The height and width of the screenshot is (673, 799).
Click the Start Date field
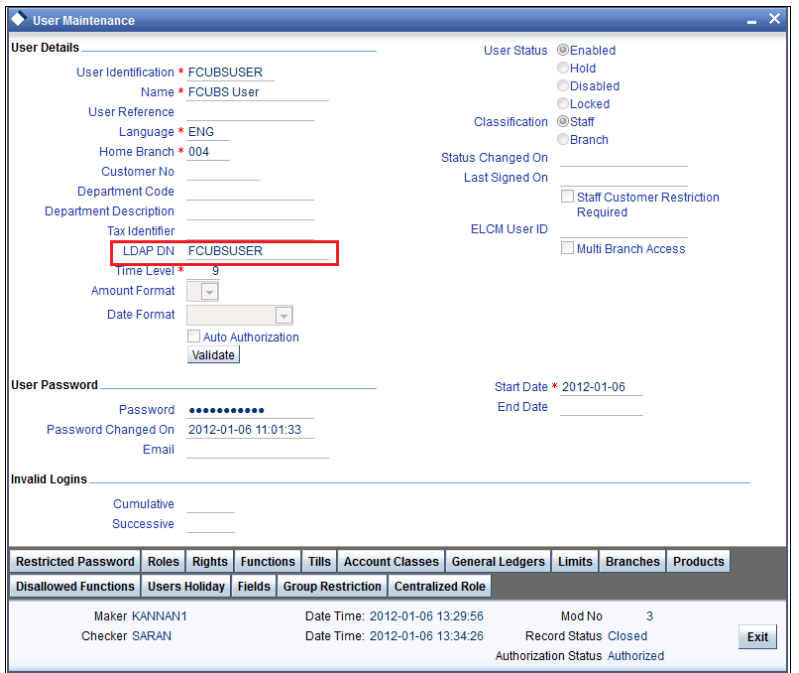click(x=601, y=387)
